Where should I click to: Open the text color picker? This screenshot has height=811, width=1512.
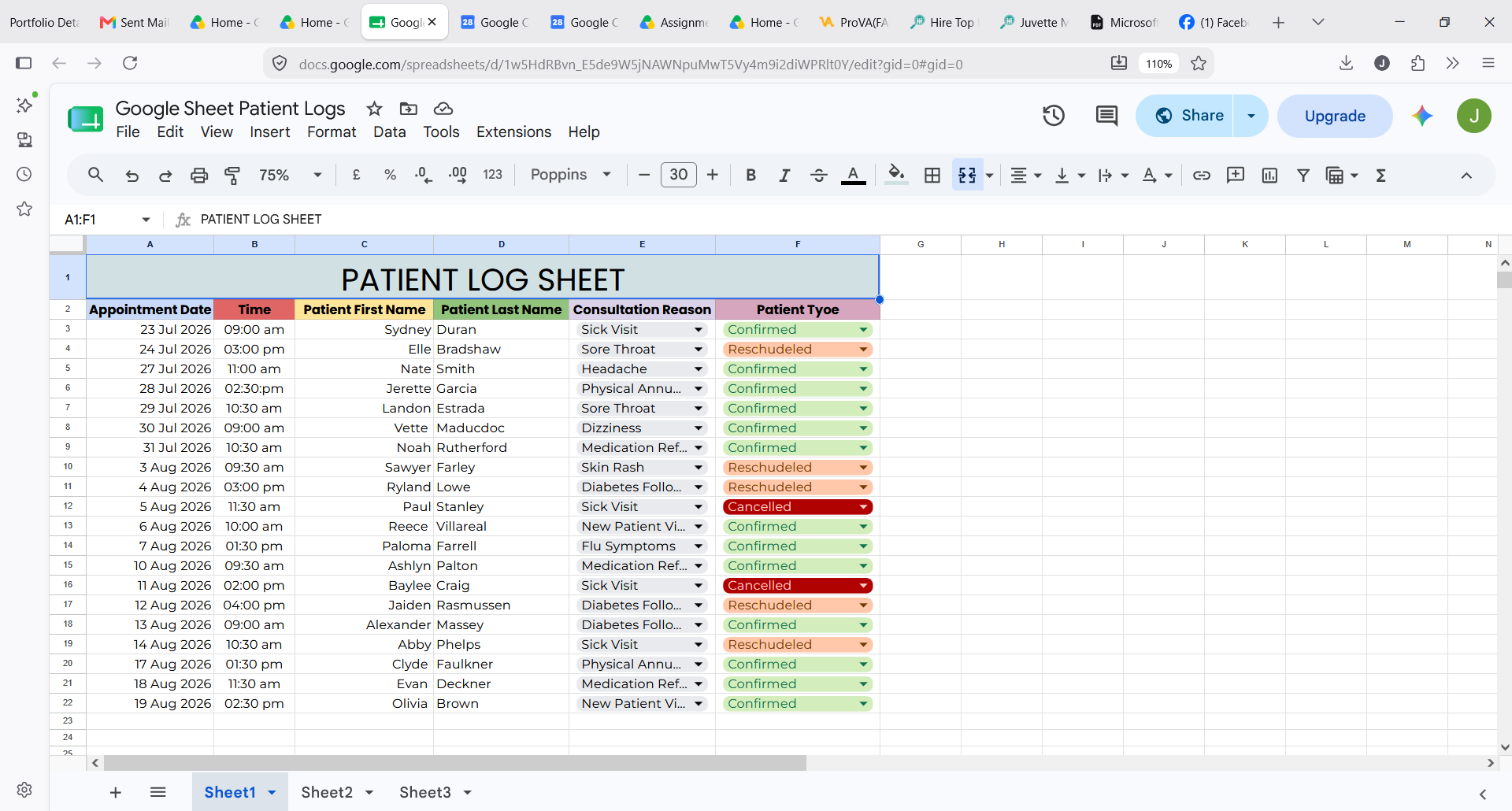click(854, 175)
